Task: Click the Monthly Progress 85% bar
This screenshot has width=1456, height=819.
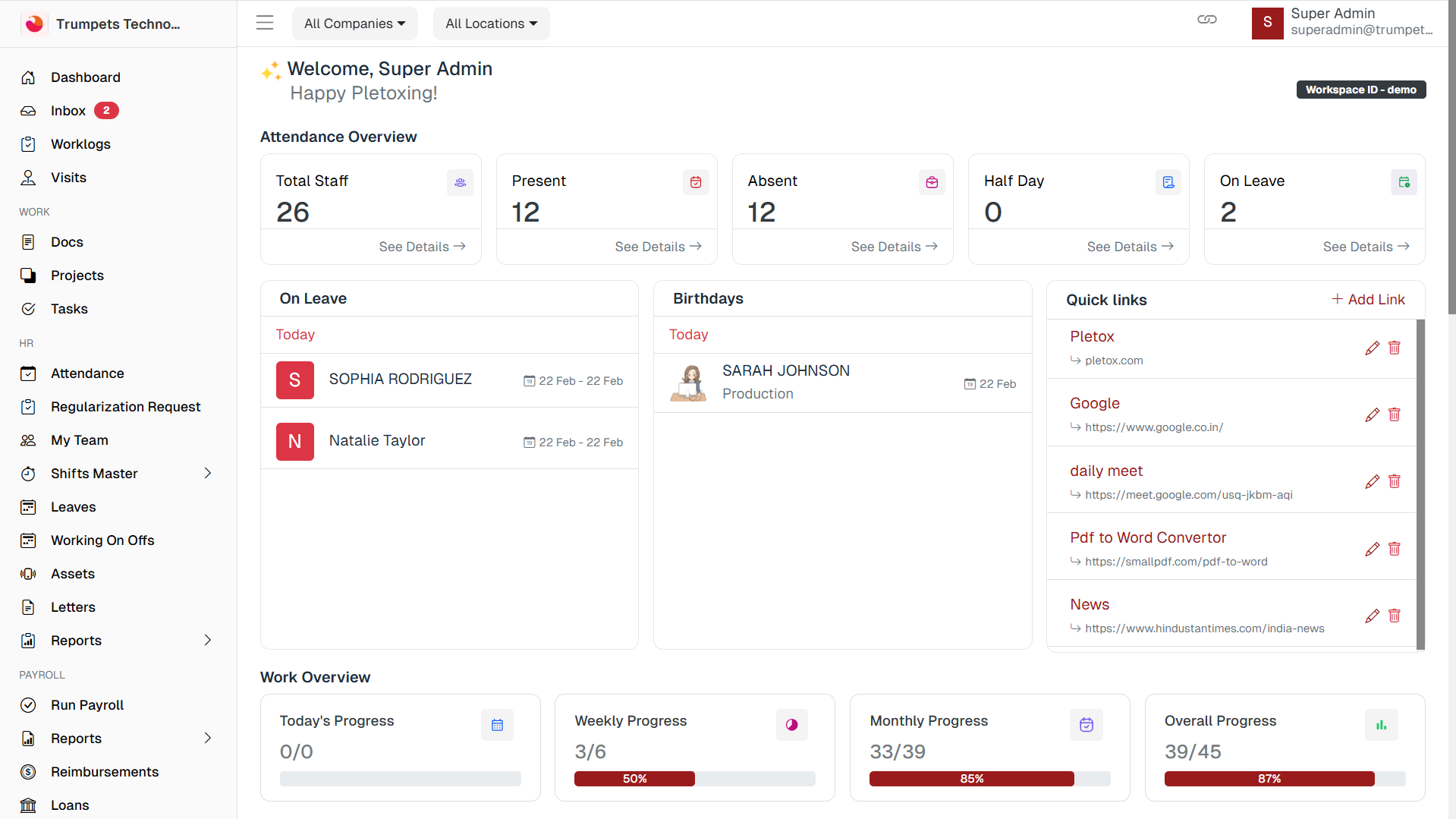Action: [x=971, y=779]
